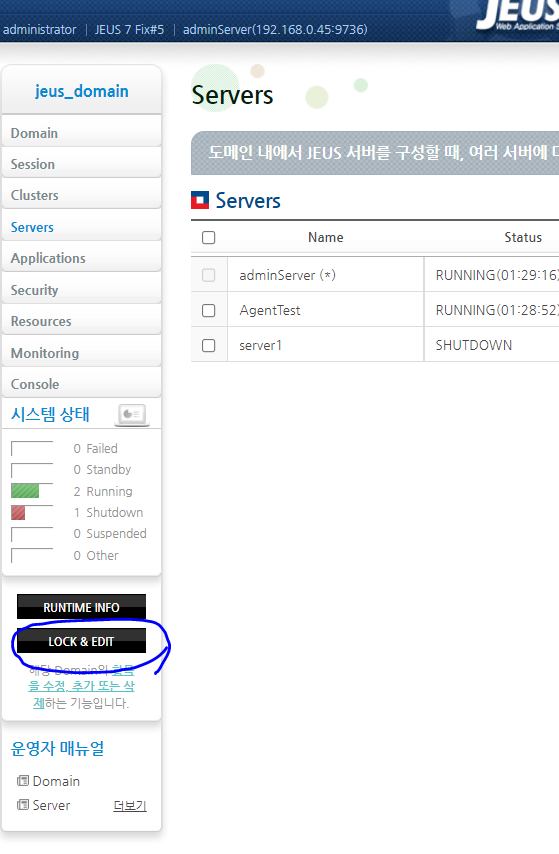Click the Server manual book icon
The width and height of the screenshot is (559, 854).
click(x=23, y=805)
